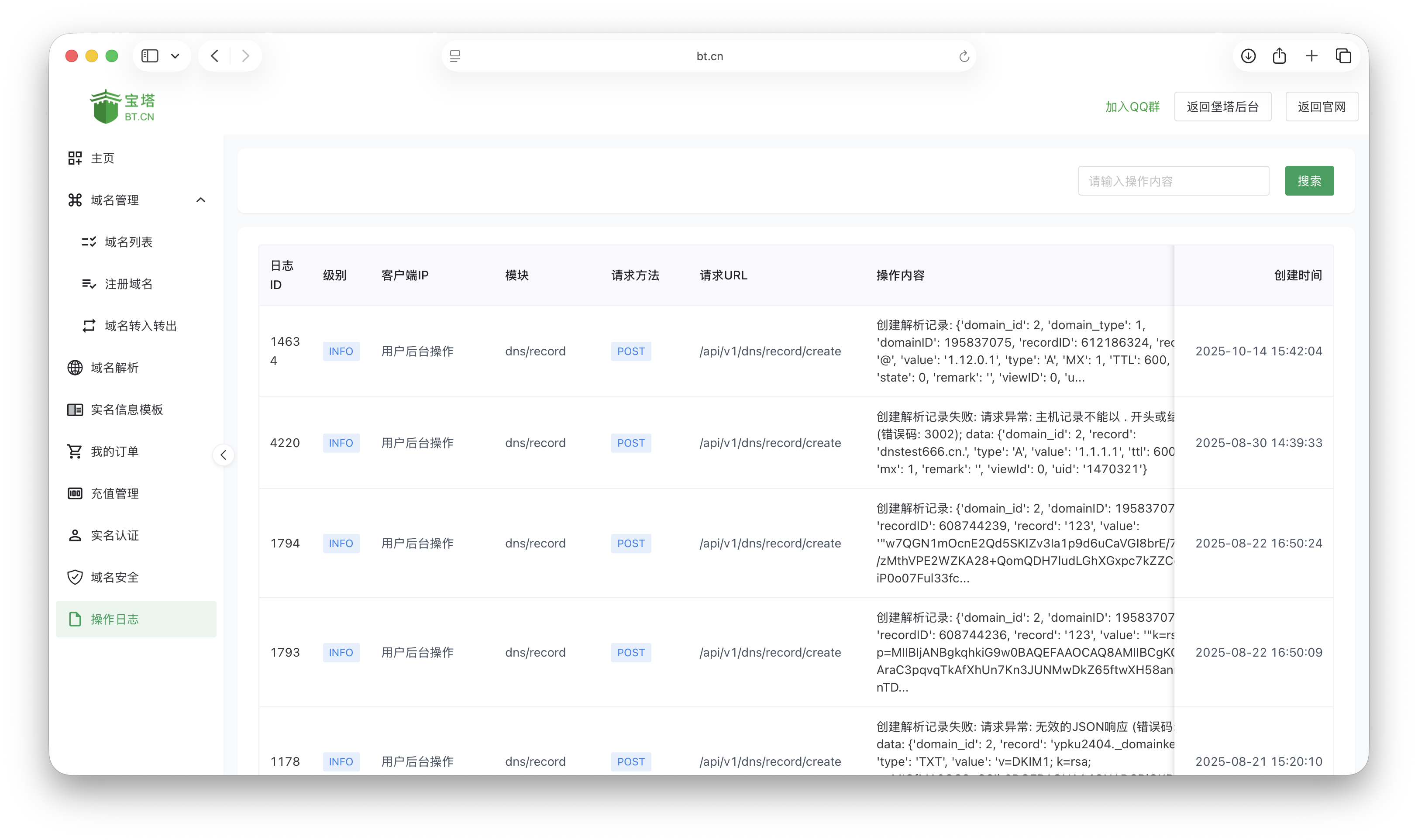Click the 我的订单 shopping cart icon
1418x840 pixels.
click(x=75, y=452)
